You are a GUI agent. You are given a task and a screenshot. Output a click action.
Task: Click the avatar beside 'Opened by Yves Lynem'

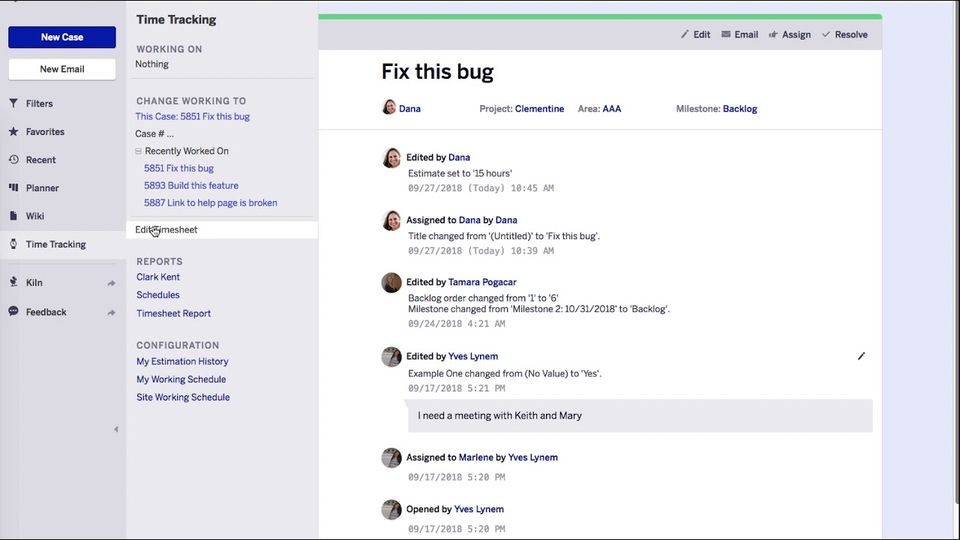click(391, 509)
